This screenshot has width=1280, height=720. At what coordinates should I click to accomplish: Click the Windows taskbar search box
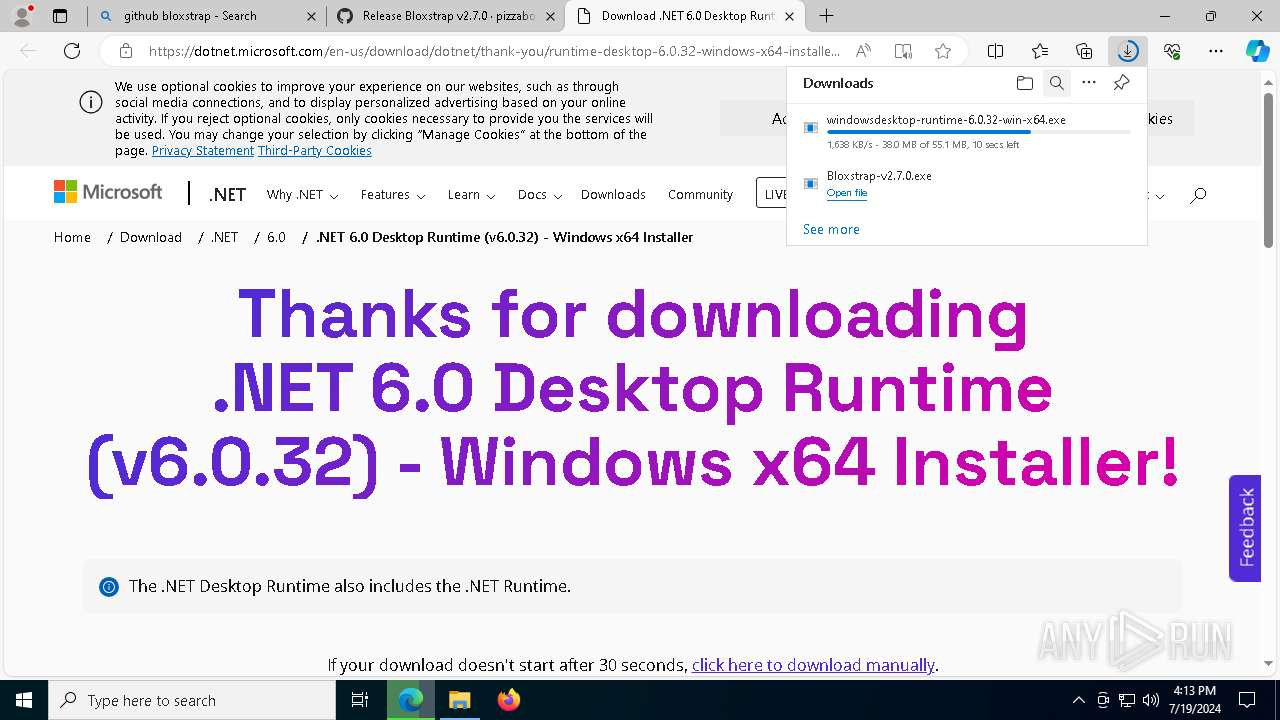point(192,700)
